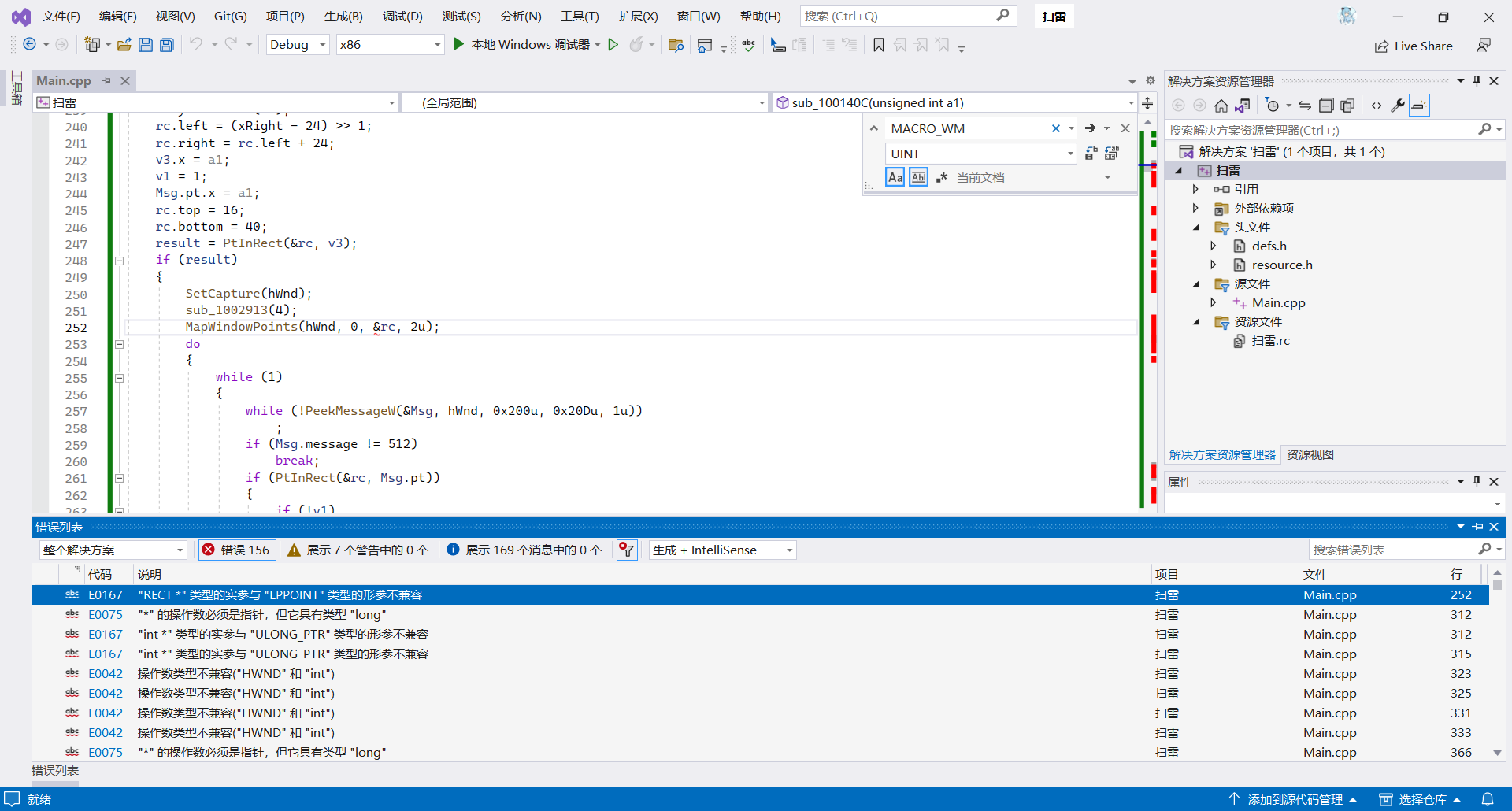
Task: Toggle the messages filter in the error list
Action: [524, 550]
